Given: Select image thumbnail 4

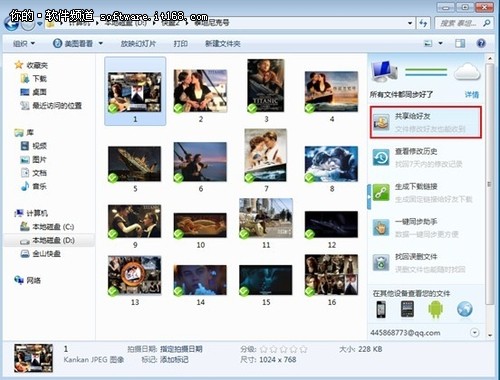Looking at the screenshot, I should coord(331,92).
